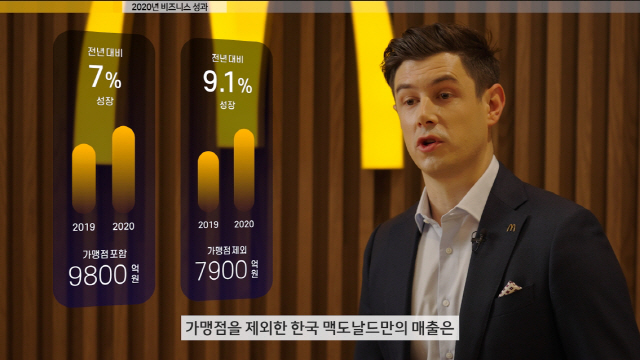
Task: Click the 2019 bar in the 7% chart
Action: point(84,178)
